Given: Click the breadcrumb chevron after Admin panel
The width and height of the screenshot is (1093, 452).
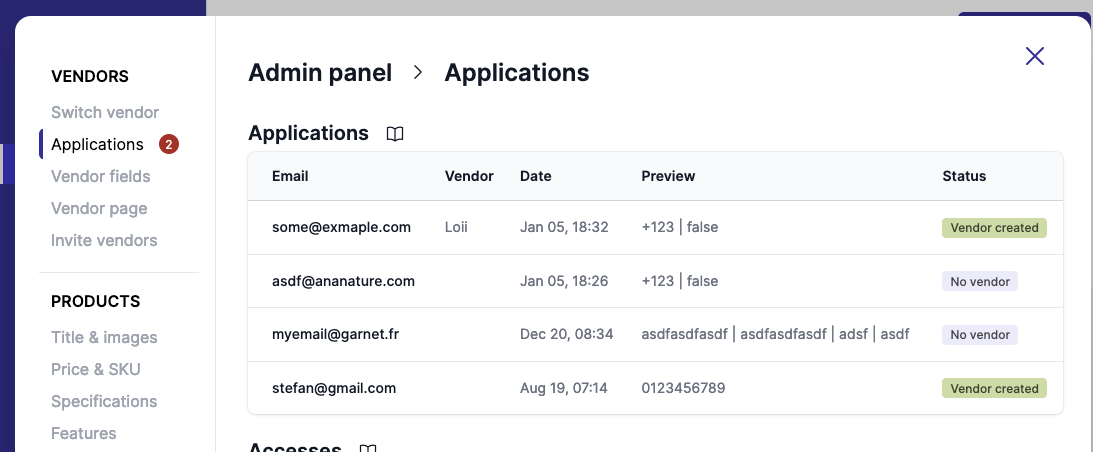Looking at the screenshot, I should (418, 73).
